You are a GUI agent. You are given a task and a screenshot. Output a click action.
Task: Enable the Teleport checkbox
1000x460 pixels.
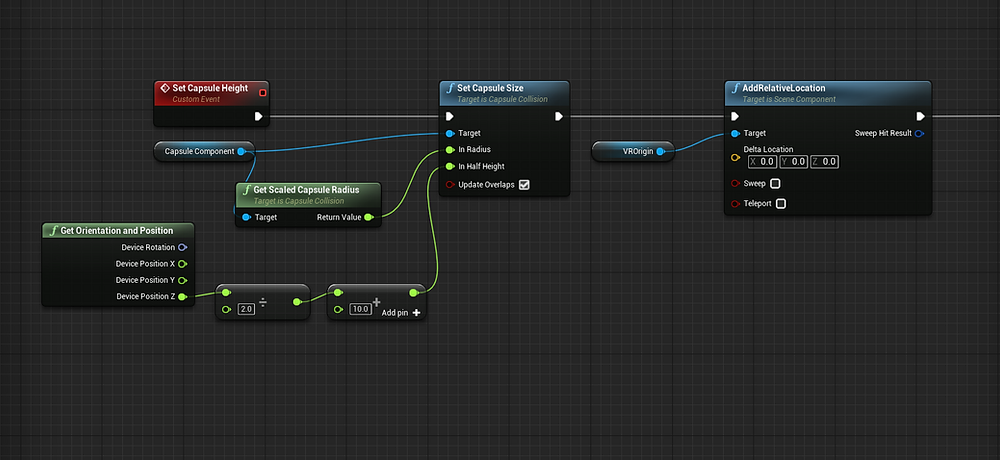pyautogui.click(x=781, y=204)
